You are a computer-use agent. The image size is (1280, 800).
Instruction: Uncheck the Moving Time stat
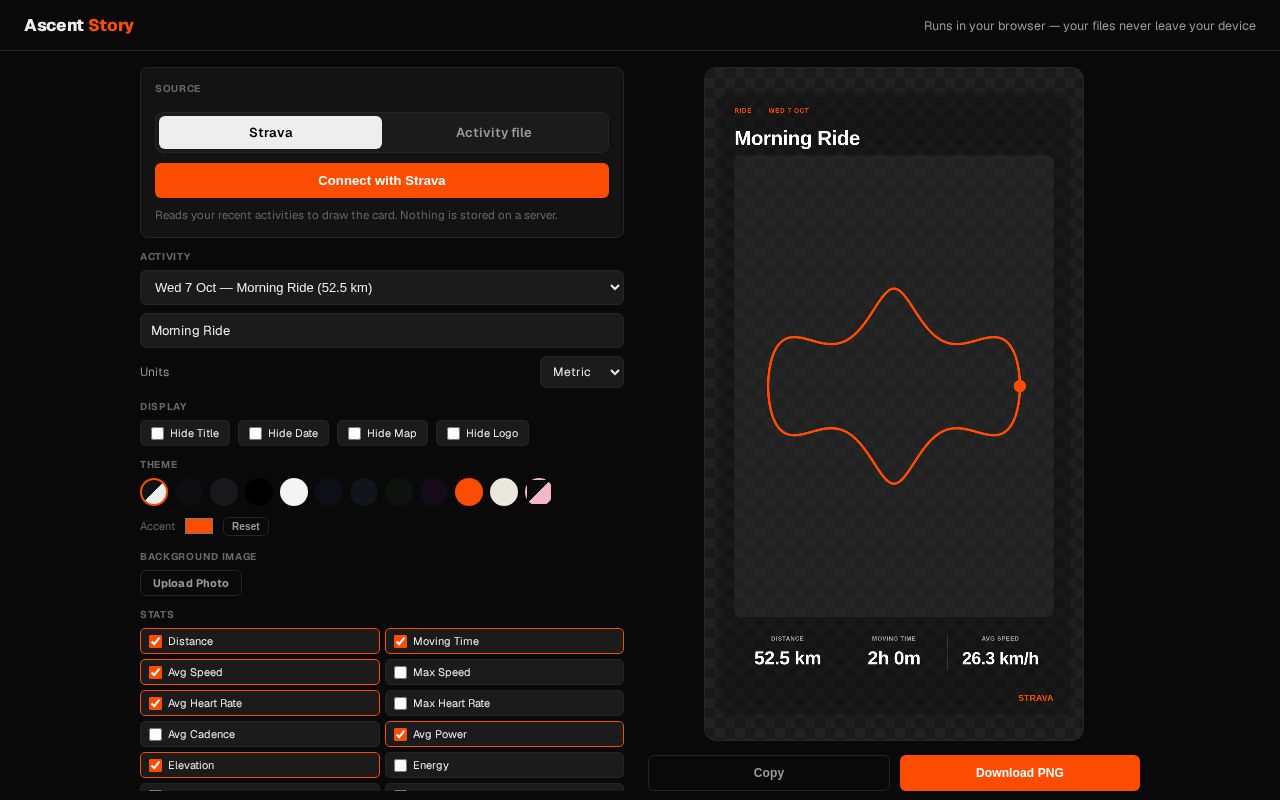[400, 641]
